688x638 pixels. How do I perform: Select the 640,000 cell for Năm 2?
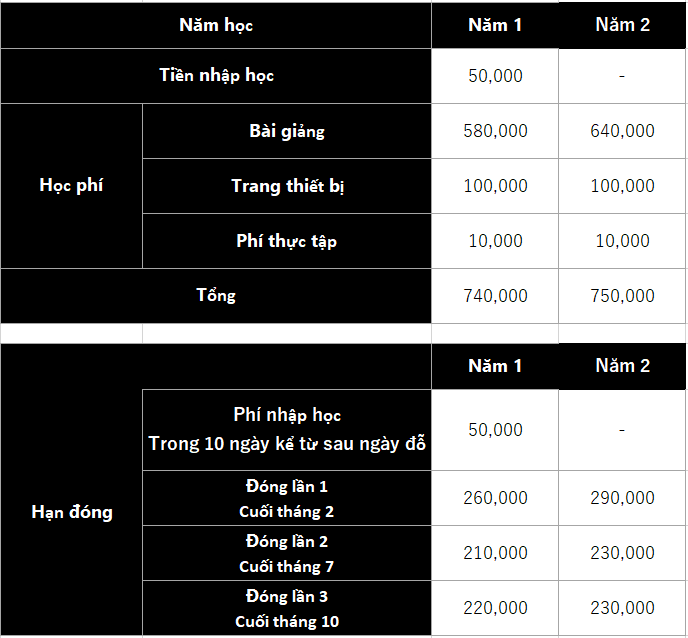(x=622, y=131)
